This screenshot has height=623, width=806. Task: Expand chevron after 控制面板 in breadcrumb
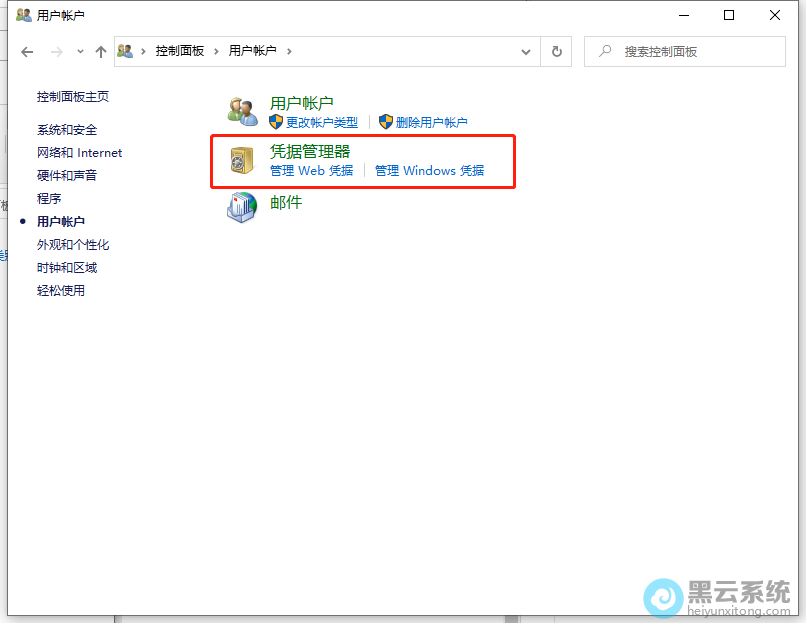pyautogui.click(x=215, y=51)
